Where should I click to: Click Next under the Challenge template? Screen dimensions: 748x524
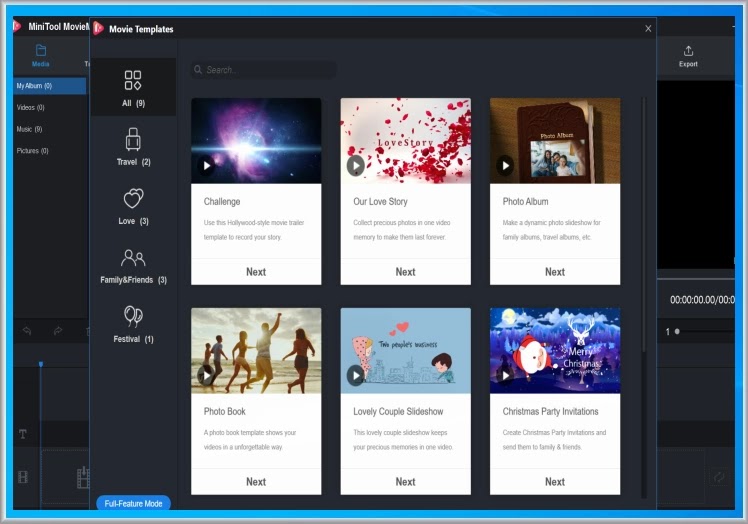[x=256, y=272]
